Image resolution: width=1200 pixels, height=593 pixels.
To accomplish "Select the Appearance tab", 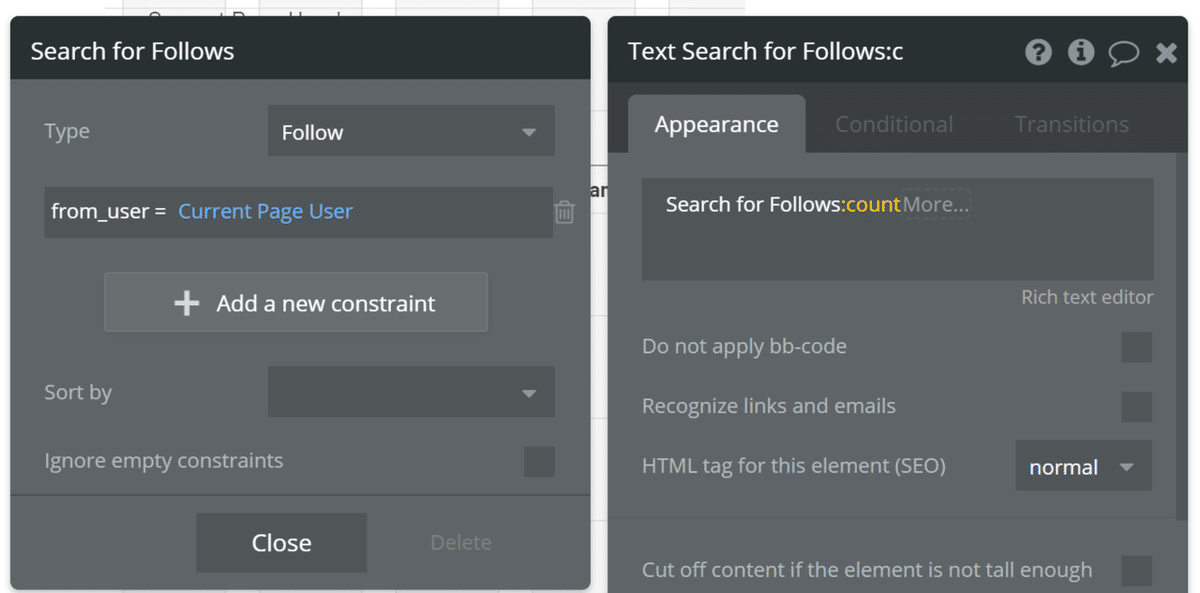I will point(716,124).
